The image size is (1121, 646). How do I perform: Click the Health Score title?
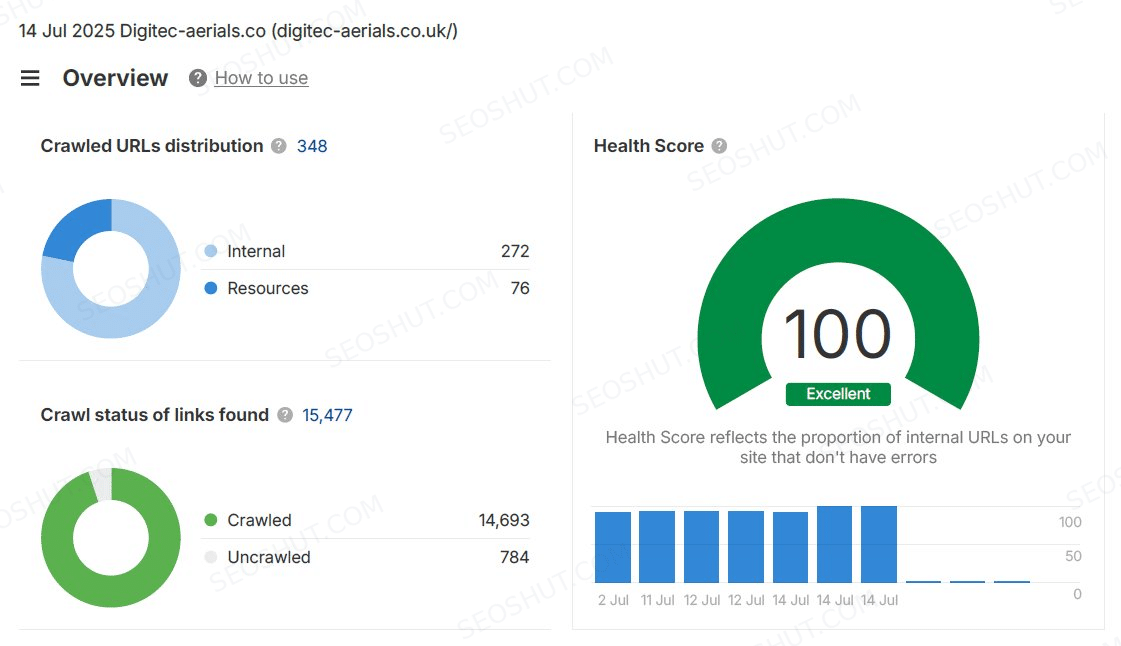[x=648, y=146]
